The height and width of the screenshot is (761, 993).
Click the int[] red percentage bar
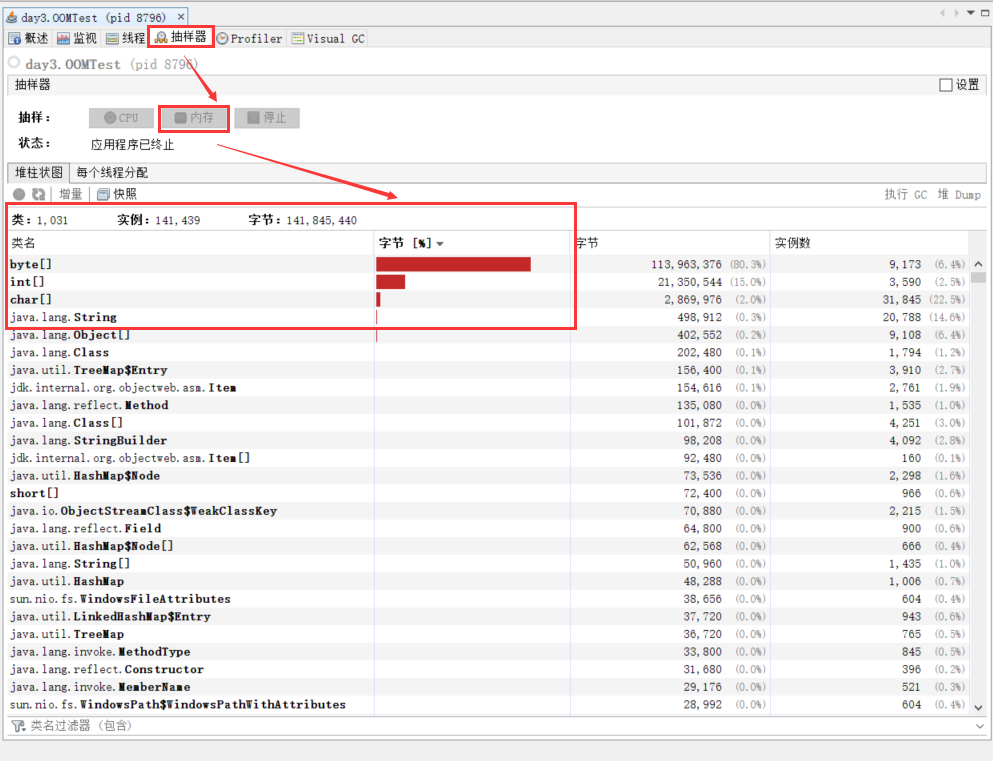(391, 282)
